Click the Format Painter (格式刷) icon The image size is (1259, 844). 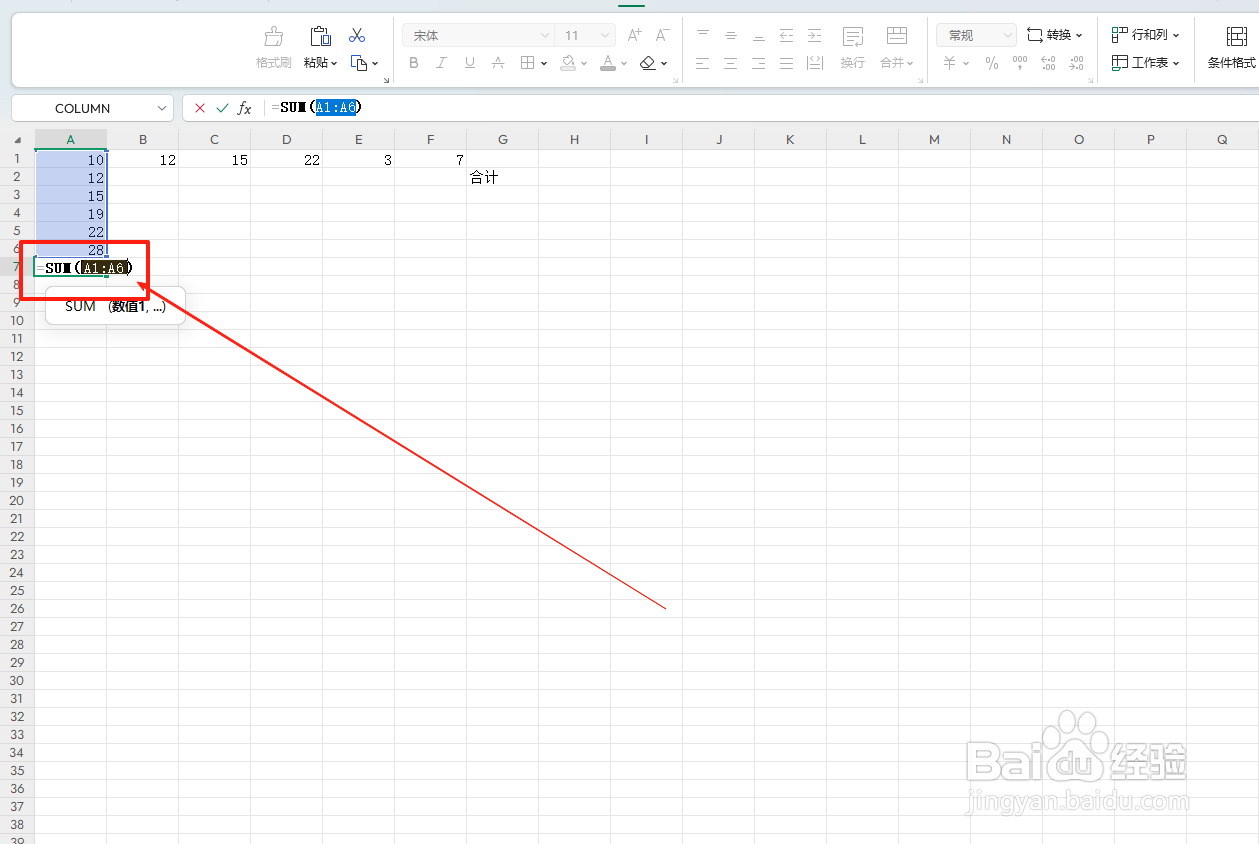273,37
